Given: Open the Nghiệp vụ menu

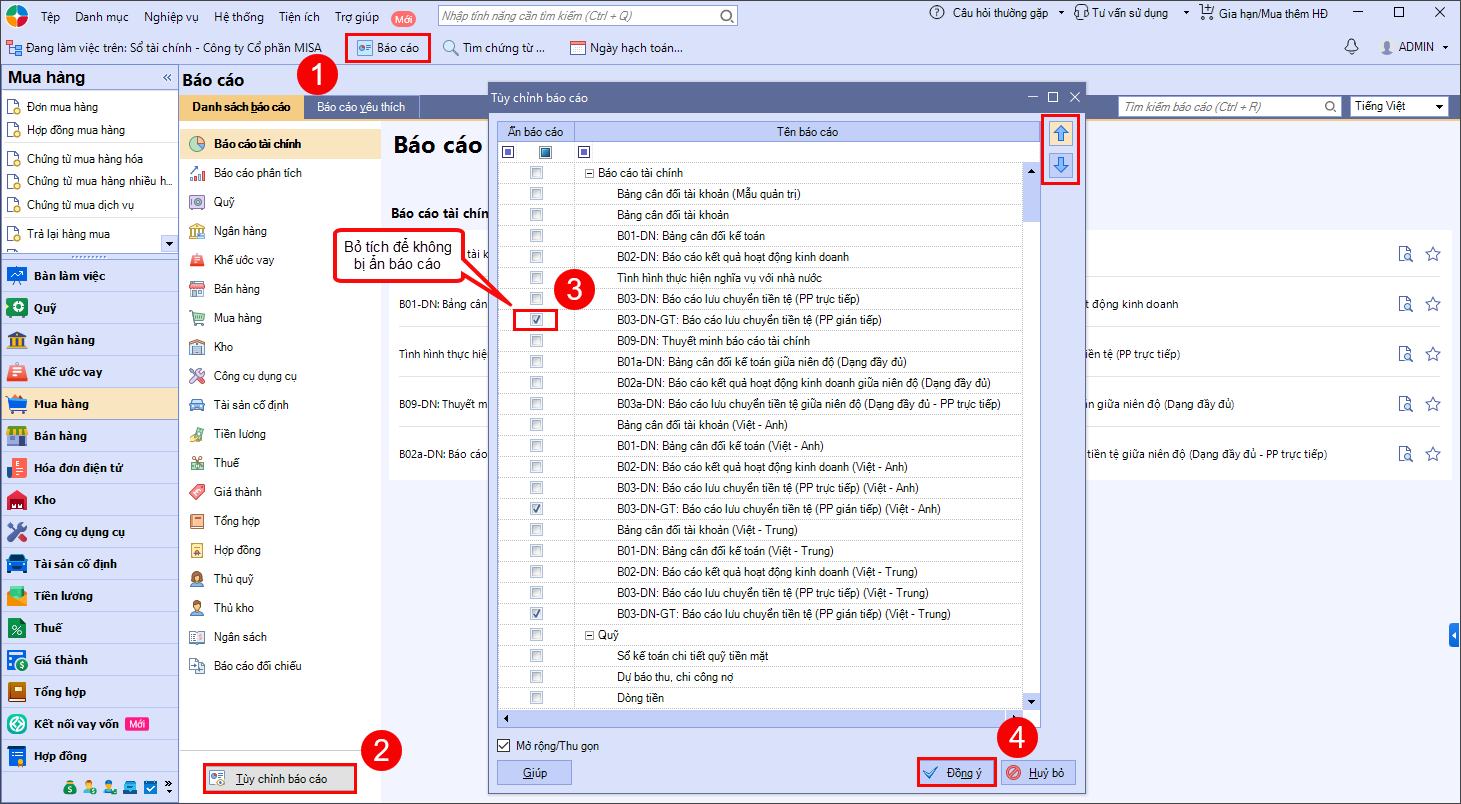Looking at the screenshot, I should click(x=171, y=17).
